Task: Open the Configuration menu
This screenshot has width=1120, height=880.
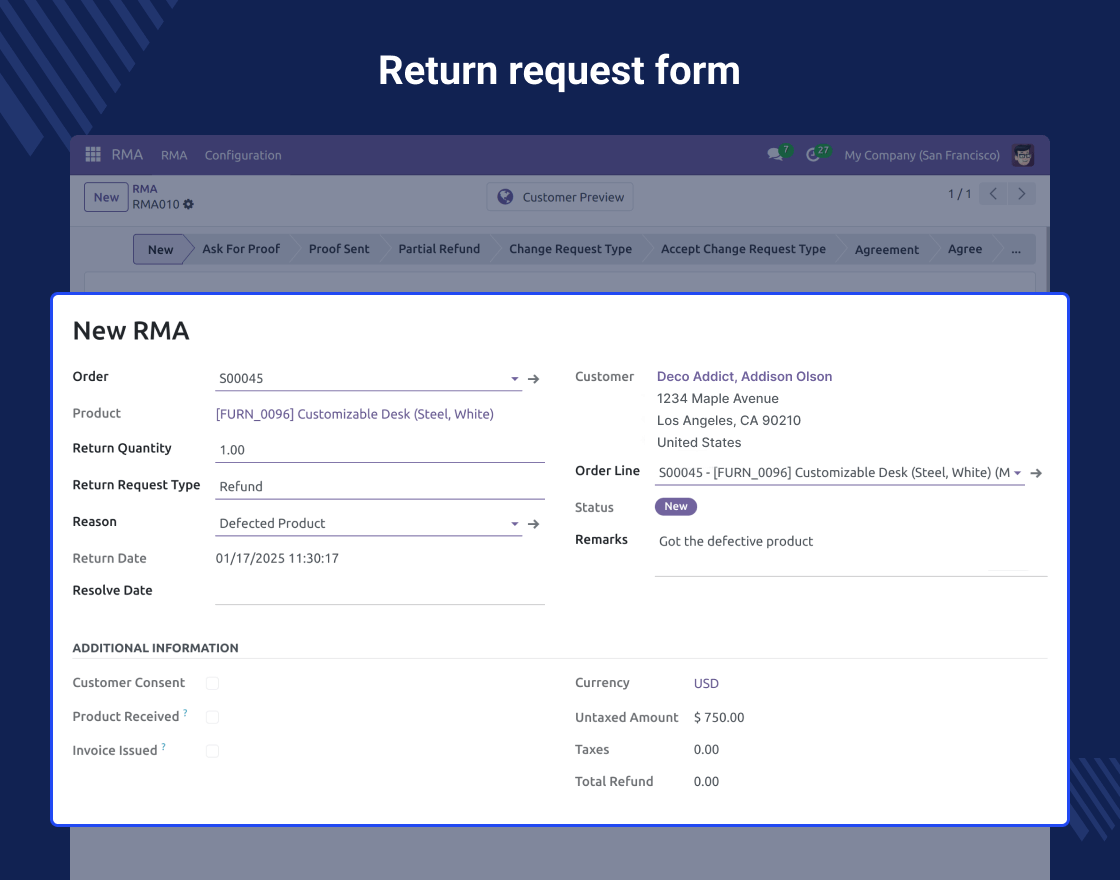Action: (243, 155)
